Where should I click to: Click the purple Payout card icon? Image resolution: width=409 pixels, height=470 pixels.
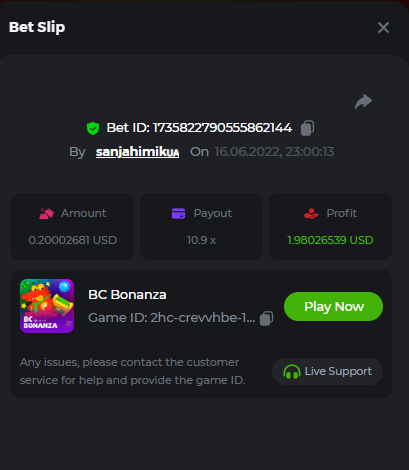178,213
